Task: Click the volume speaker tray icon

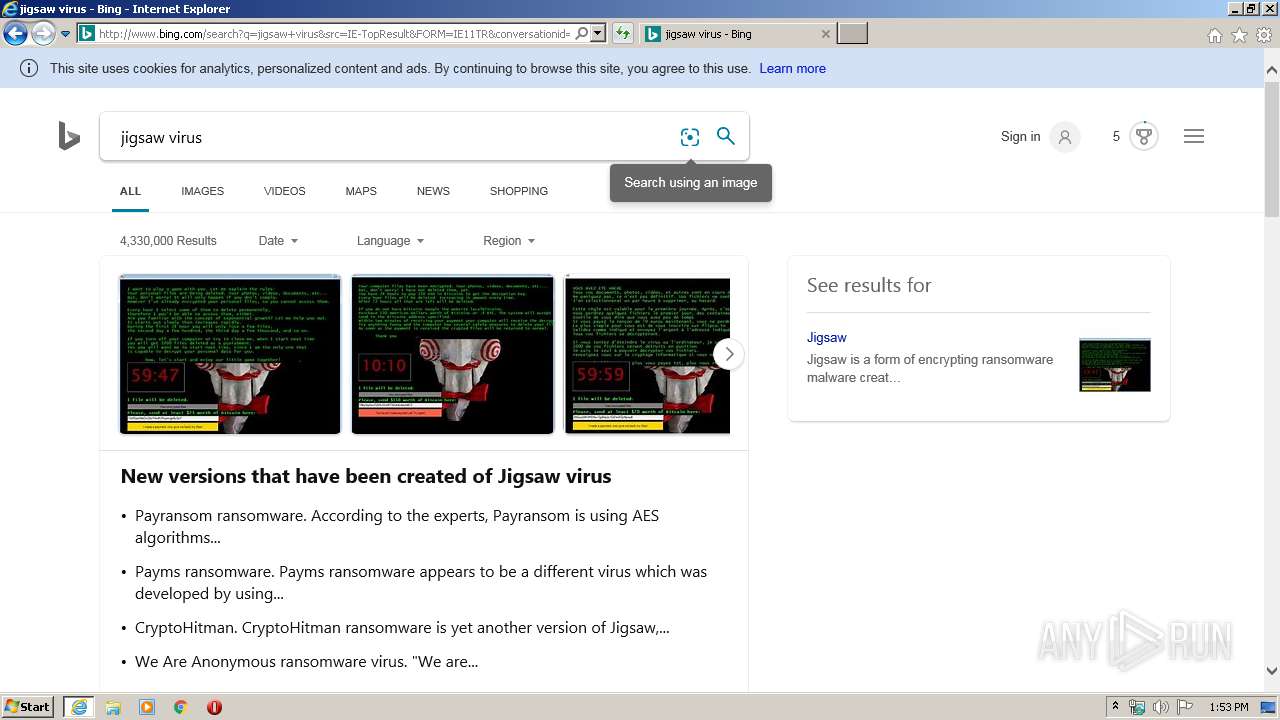Action: [1160, 707]
